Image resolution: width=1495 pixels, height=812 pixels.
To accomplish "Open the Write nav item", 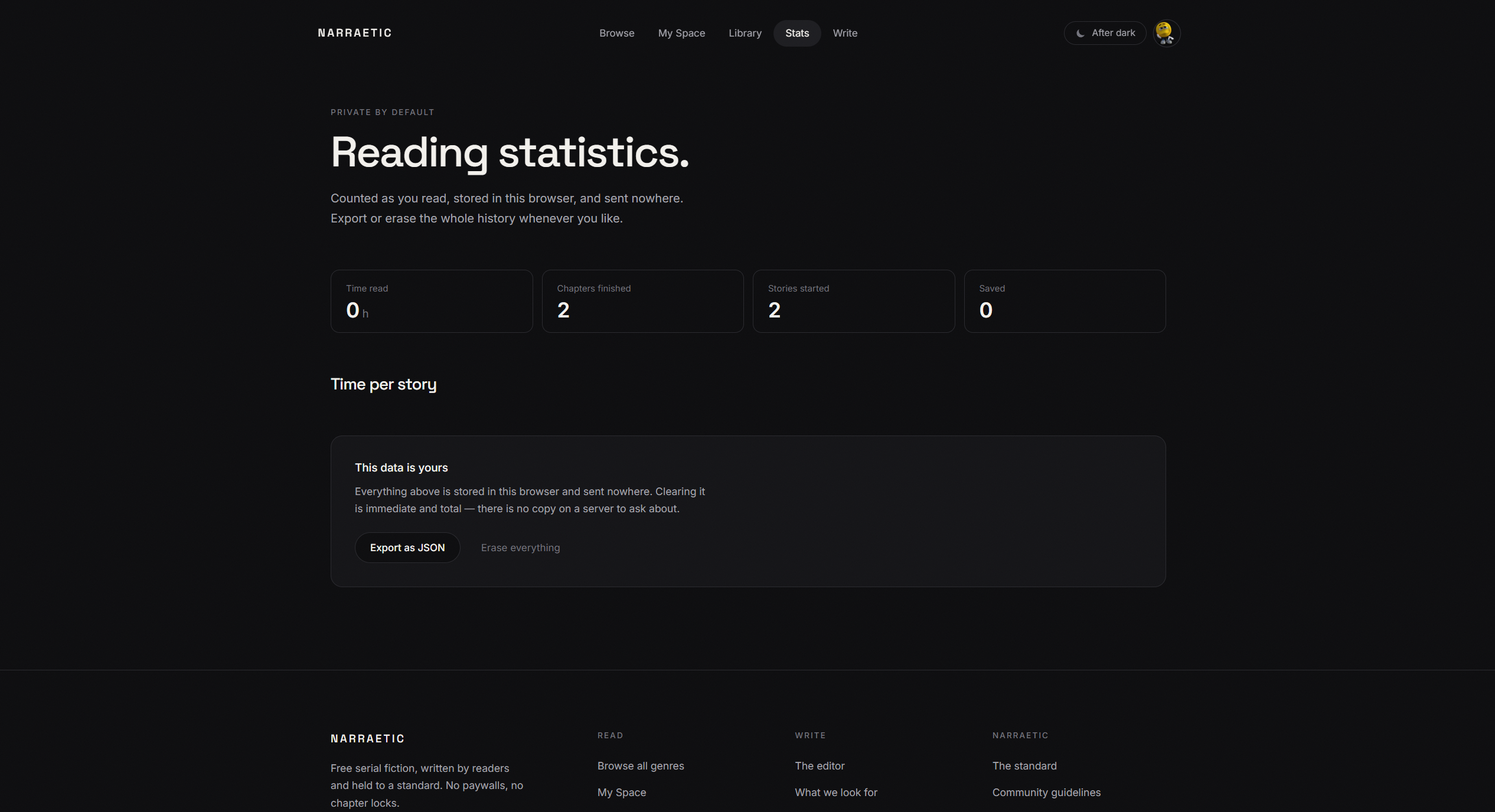I will coord(845,33).
